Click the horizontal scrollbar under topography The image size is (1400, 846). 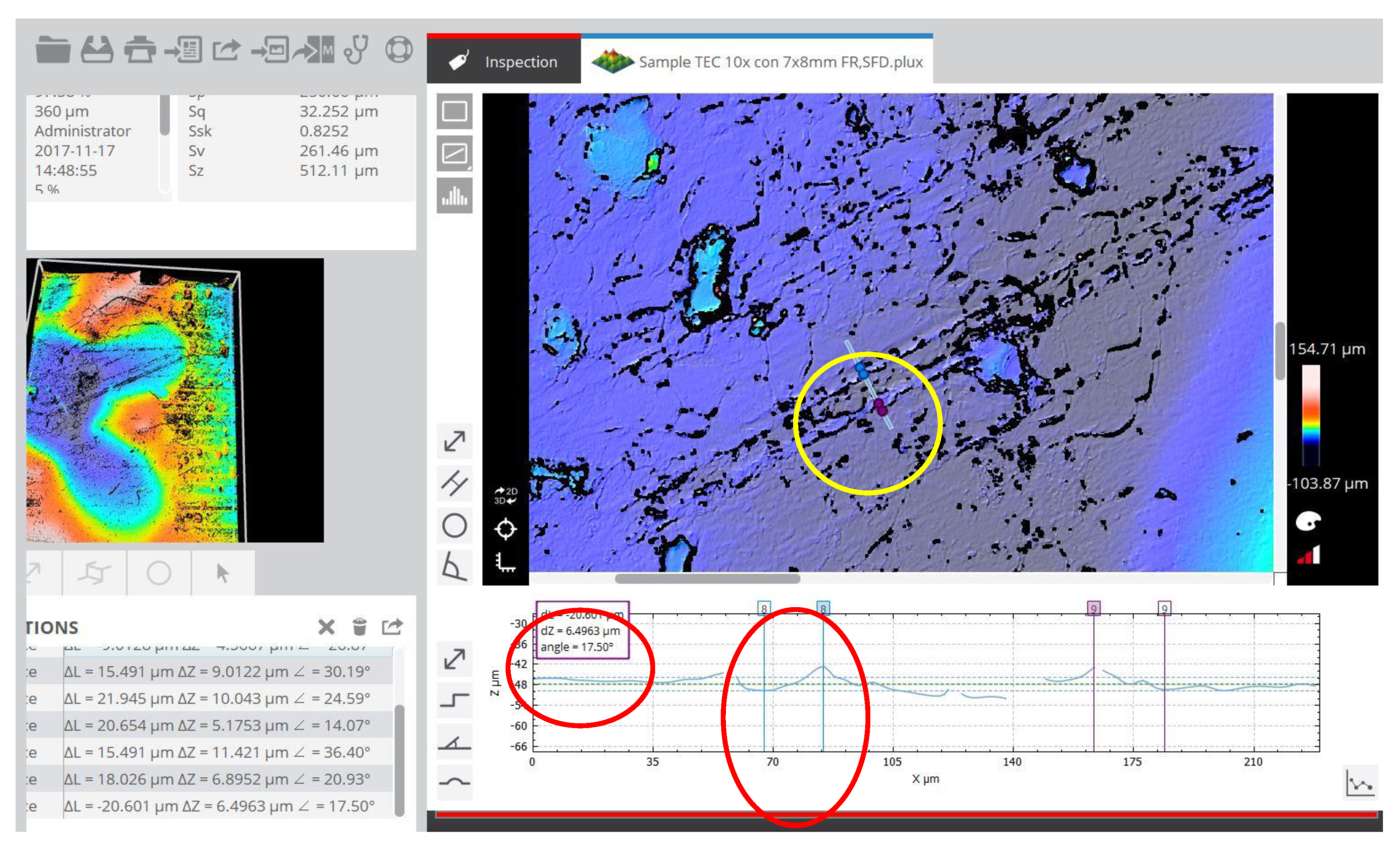[707, 578]
